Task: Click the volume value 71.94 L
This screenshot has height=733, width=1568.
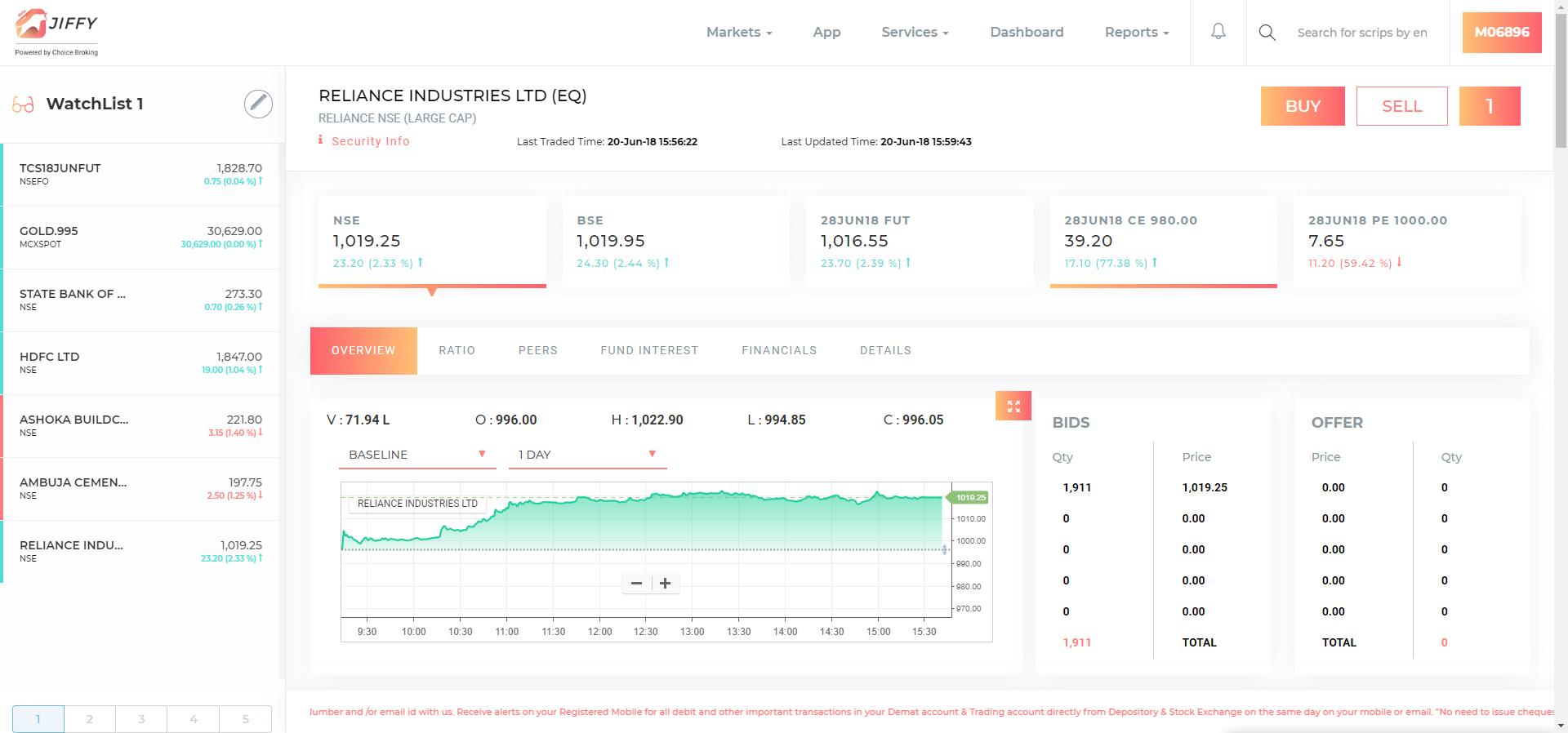Action: 367,420
